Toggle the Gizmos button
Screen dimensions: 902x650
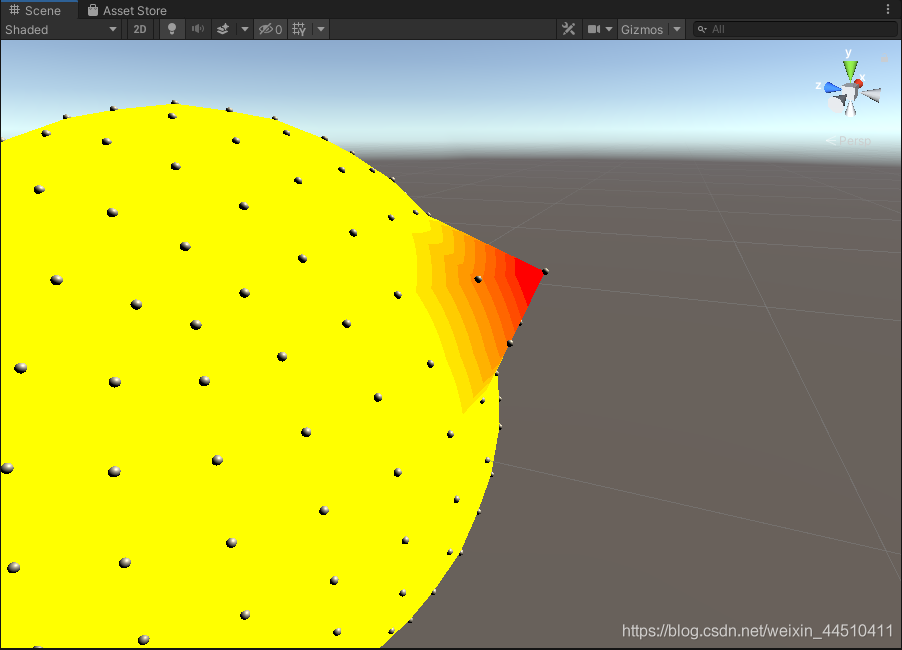point(642,29)
